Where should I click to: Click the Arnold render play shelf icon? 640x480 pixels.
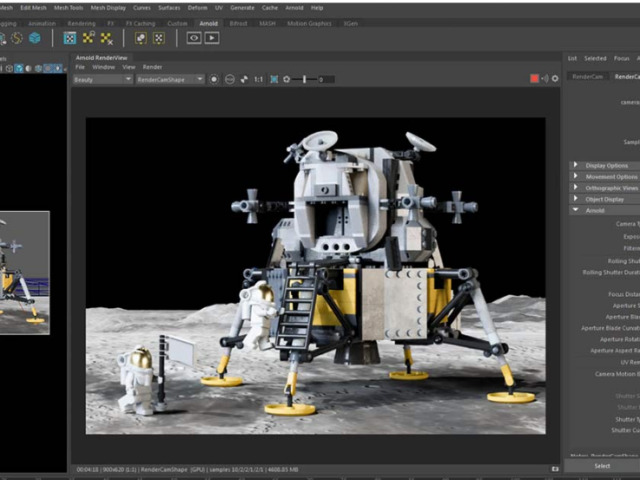click(212, 38)
